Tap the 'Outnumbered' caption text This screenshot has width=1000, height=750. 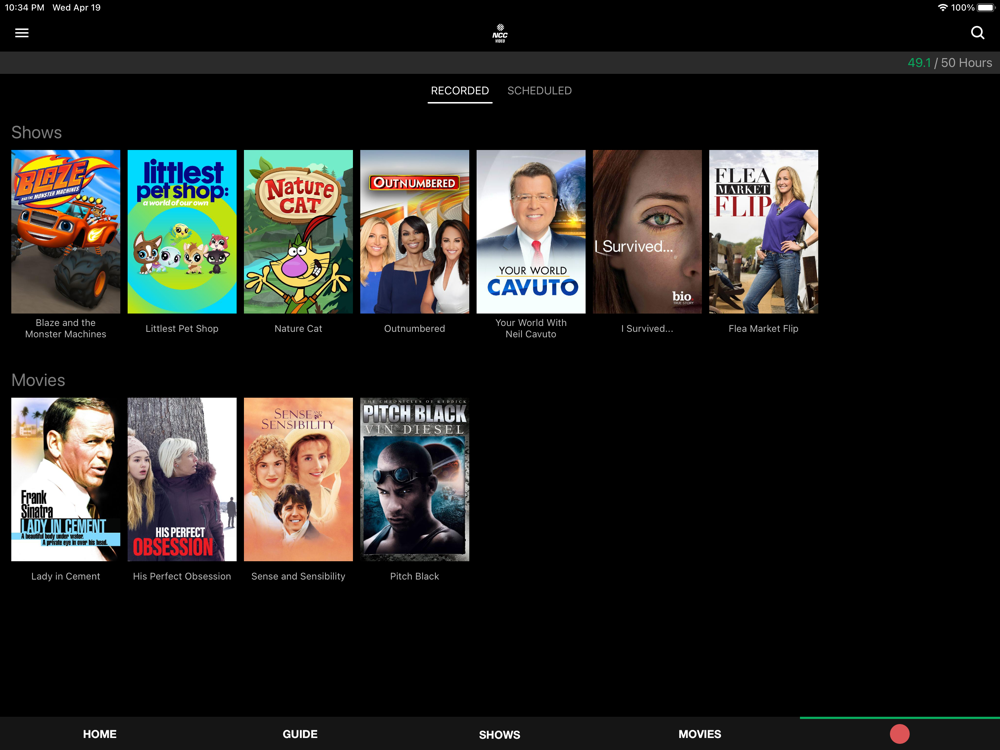(x=415, y=328)
